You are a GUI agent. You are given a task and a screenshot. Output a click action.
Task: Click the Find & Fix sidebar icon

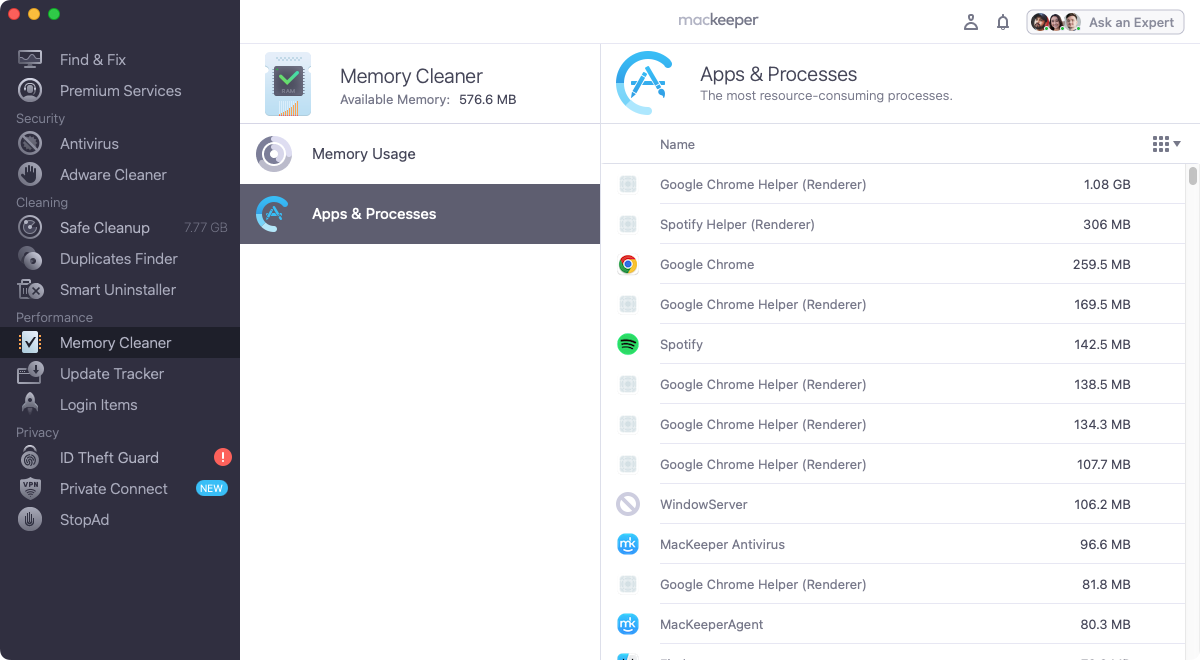(30, 59)
